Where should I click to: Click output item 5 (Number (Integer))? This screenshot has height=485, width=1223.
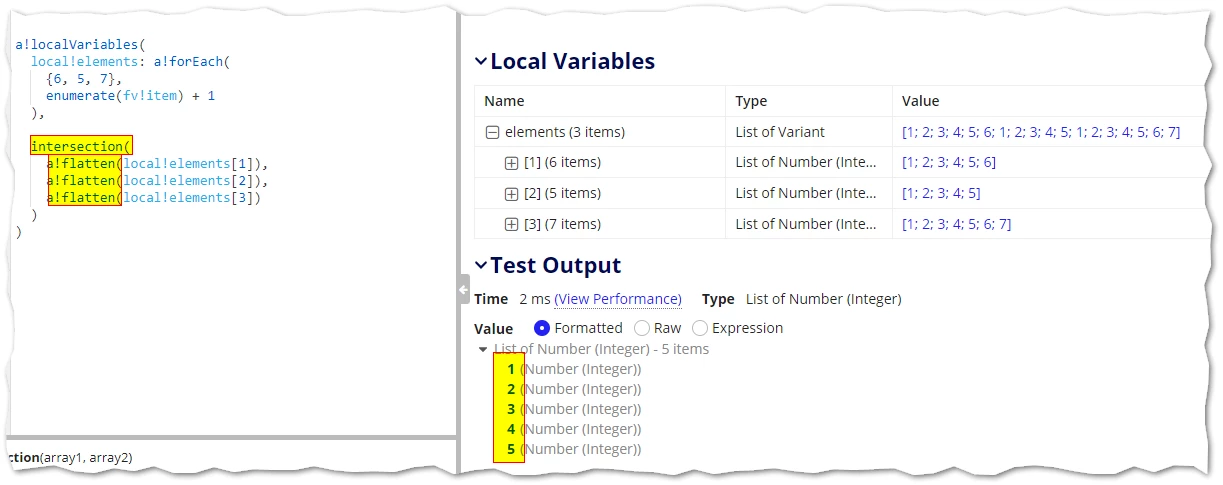point(575,450)
